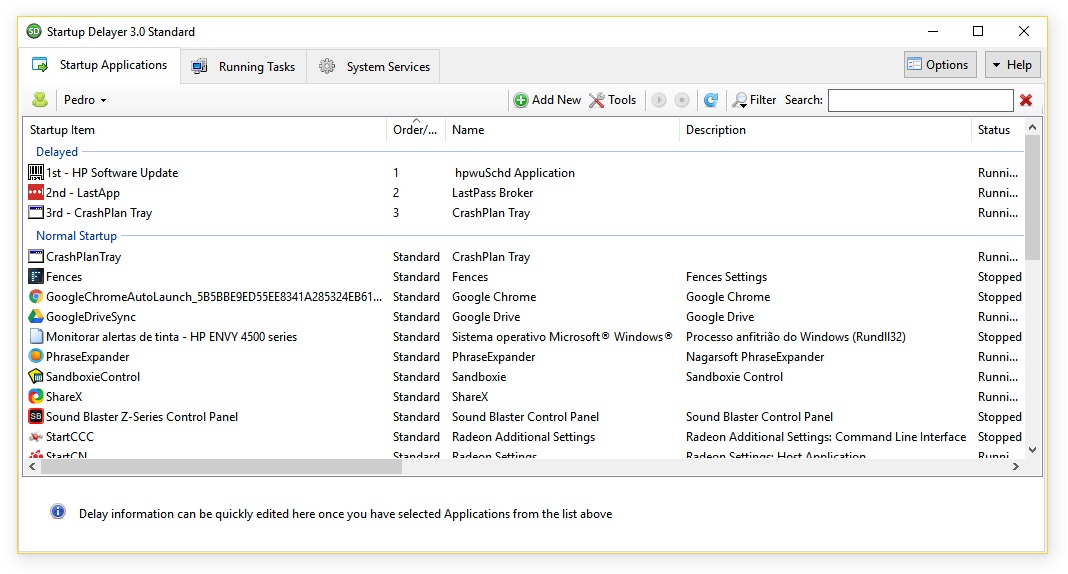Click the horizontal scrollbar left arrow
The height and width of the screenshot is (574, 1068).
point(32,466)
